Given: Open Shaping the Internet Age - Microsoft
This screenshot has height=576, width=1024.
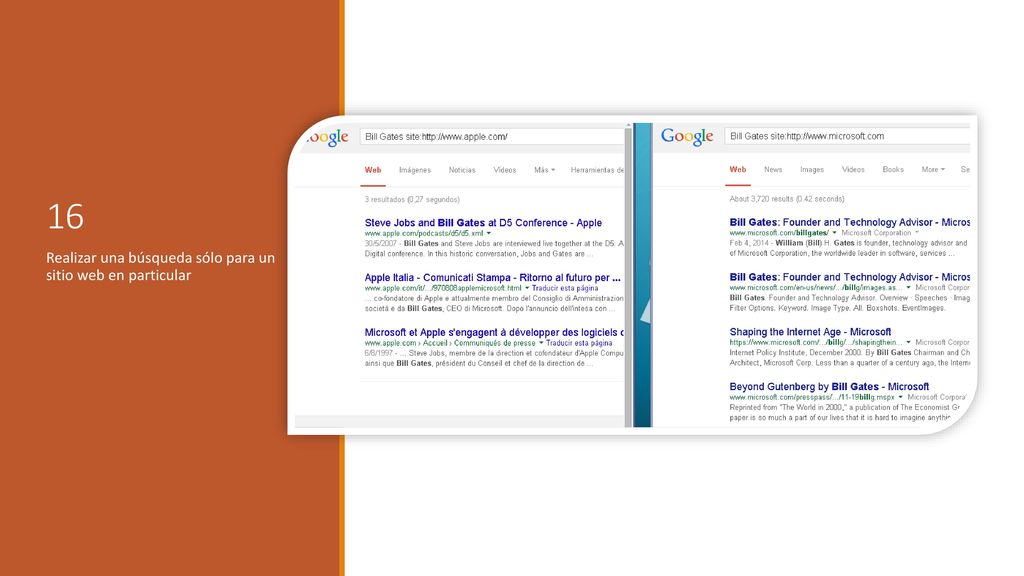Looking at the screenshot, I should 810,332.
